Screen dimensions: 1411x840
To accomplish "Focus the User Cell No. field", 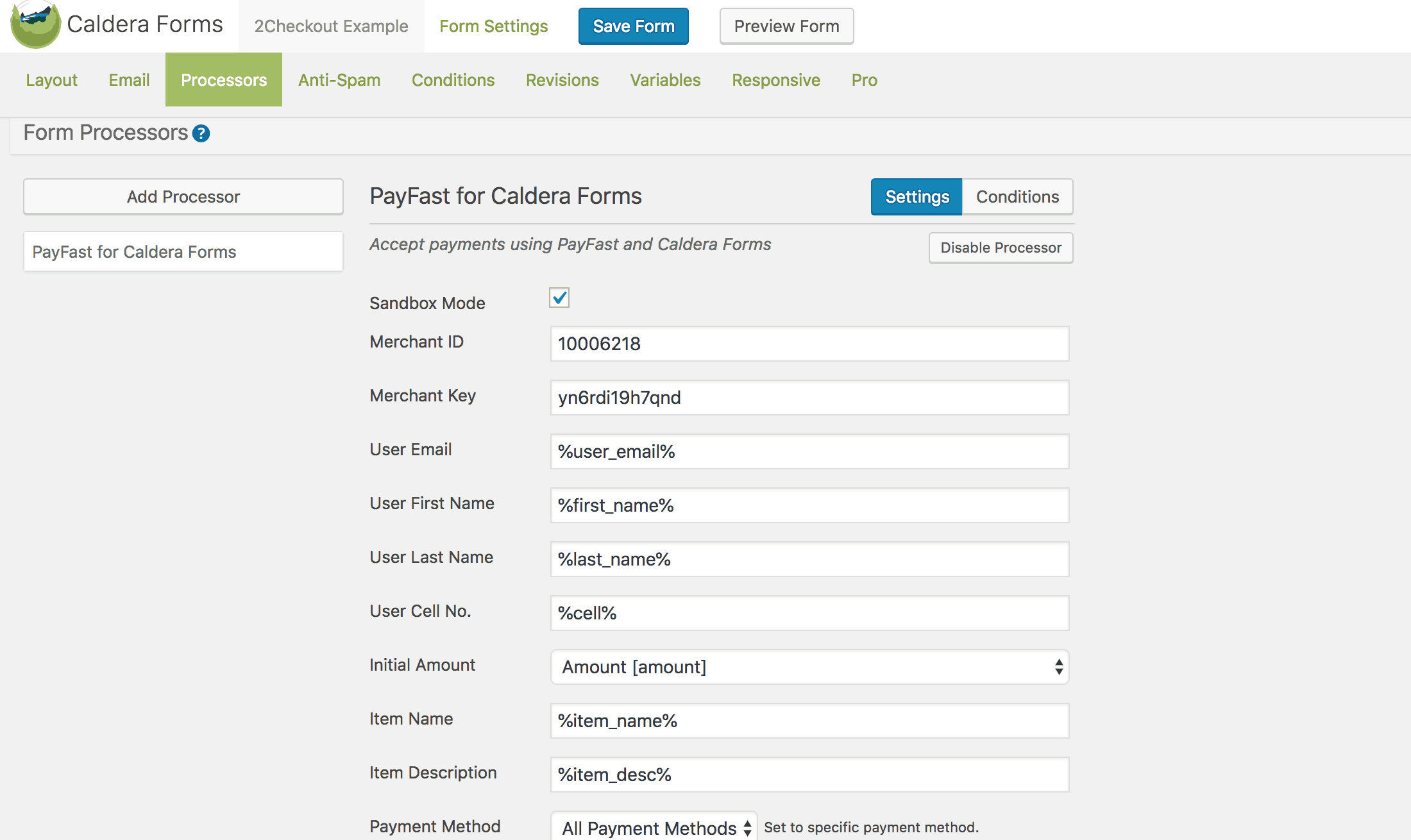I will (809, 613).
